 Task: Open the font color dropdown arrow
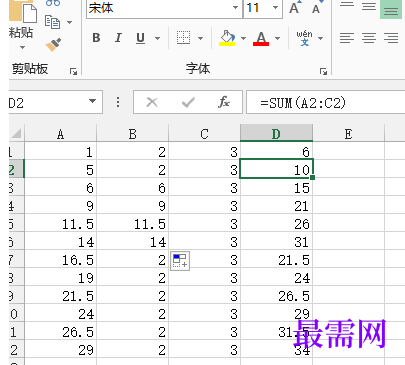point(277,38)
